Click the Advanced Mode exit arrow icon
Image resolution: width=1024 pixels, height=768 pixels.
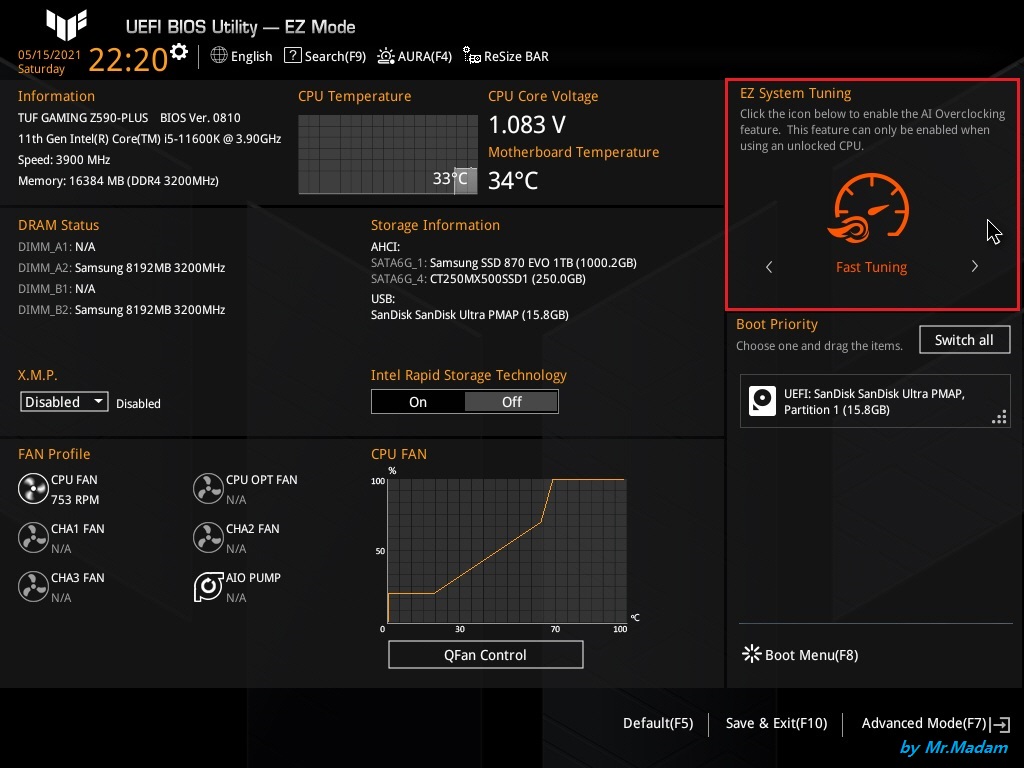(1000, 724)
